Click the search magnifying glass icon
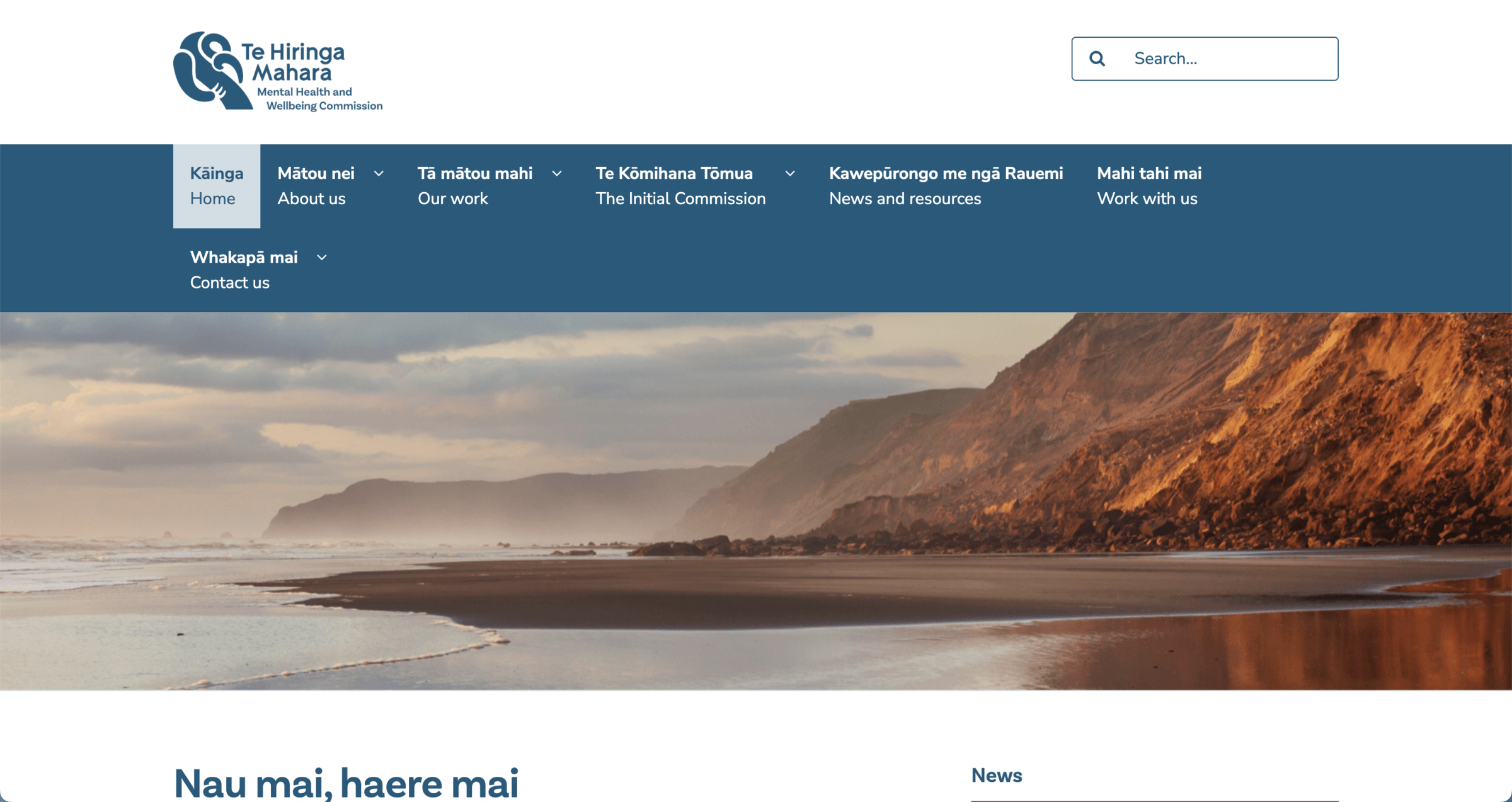The image size is (1512, 802). (1097, 59)
